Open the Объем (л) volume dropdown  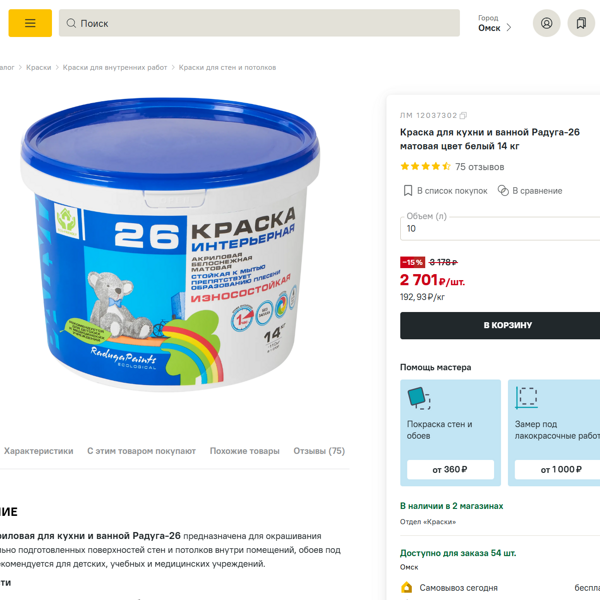(500, 228)
